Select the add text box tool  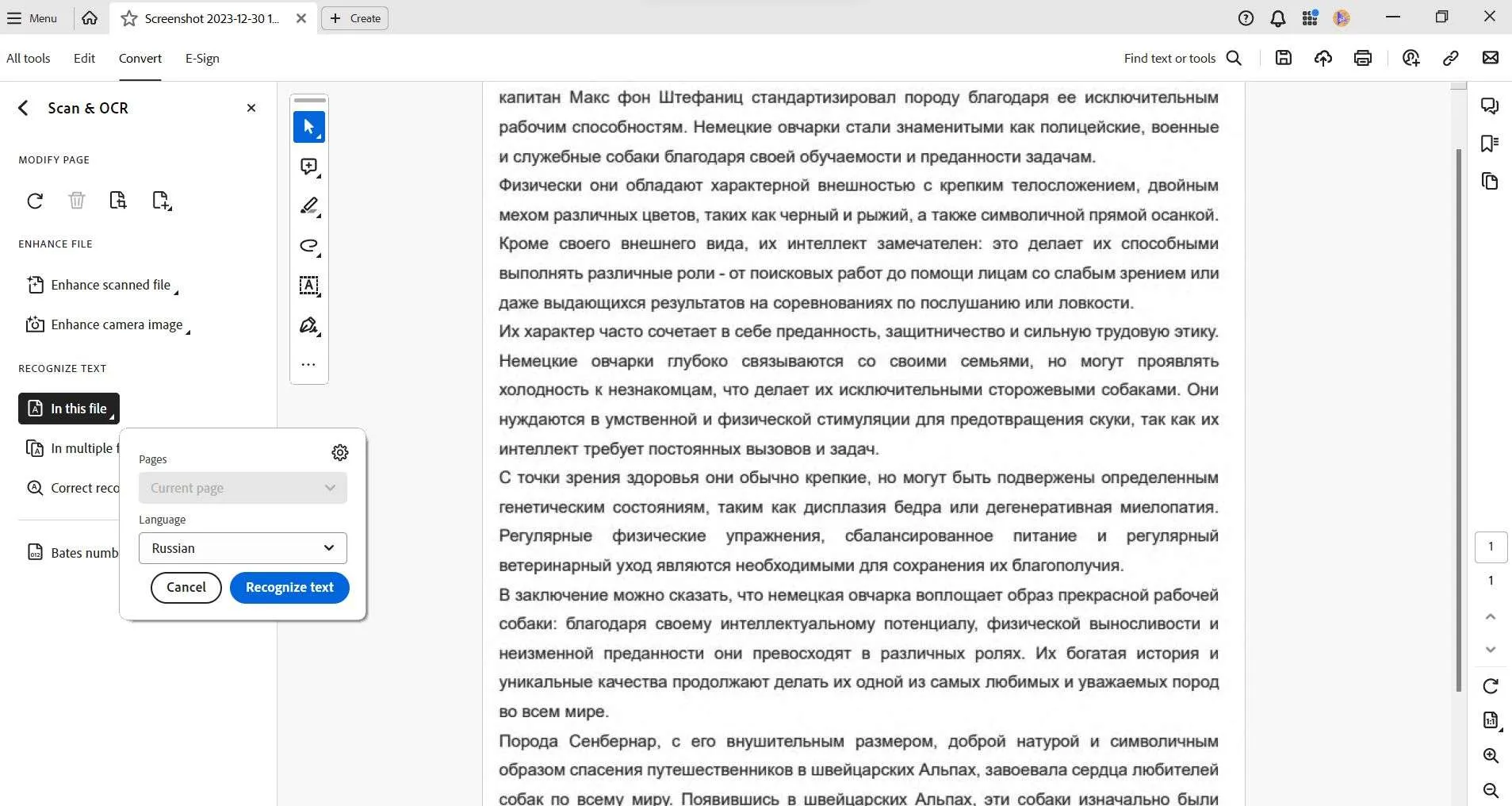pyautogui.click(x=308, y=286)
